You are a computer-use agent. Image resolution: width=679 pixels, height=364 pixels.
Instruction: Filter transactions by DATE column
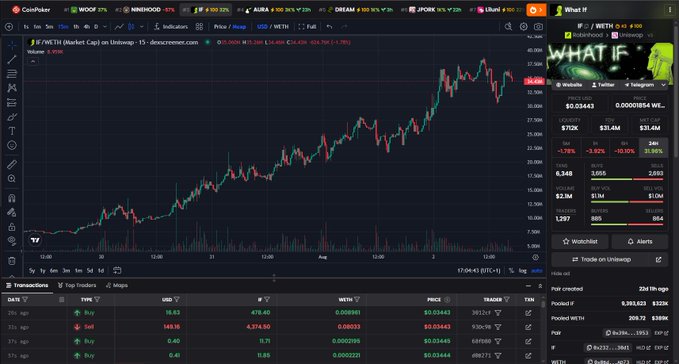pyautogui.click(x=25, y=300)
